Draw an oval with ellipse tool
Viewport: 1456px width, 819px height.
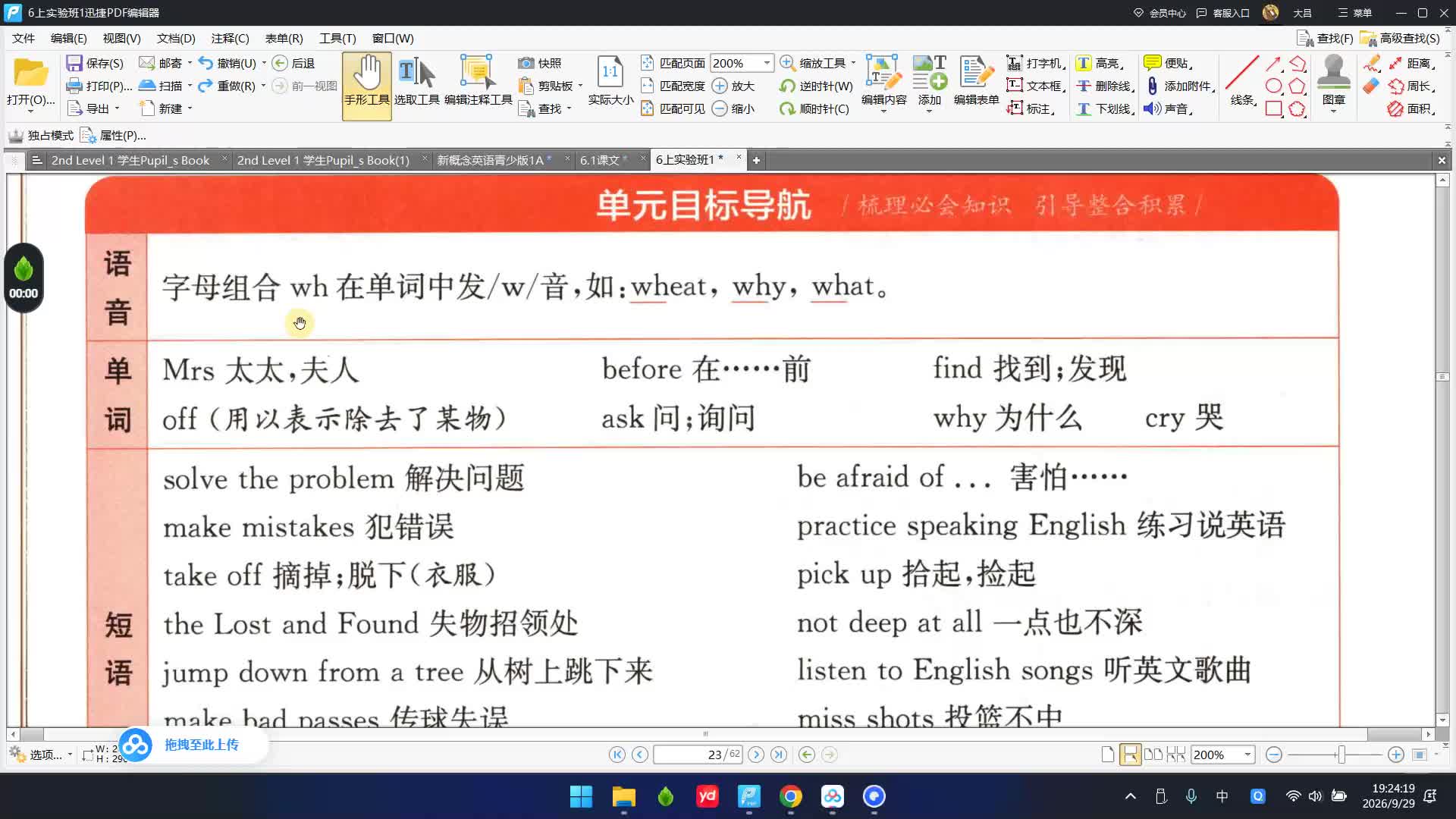[1274, 86]
